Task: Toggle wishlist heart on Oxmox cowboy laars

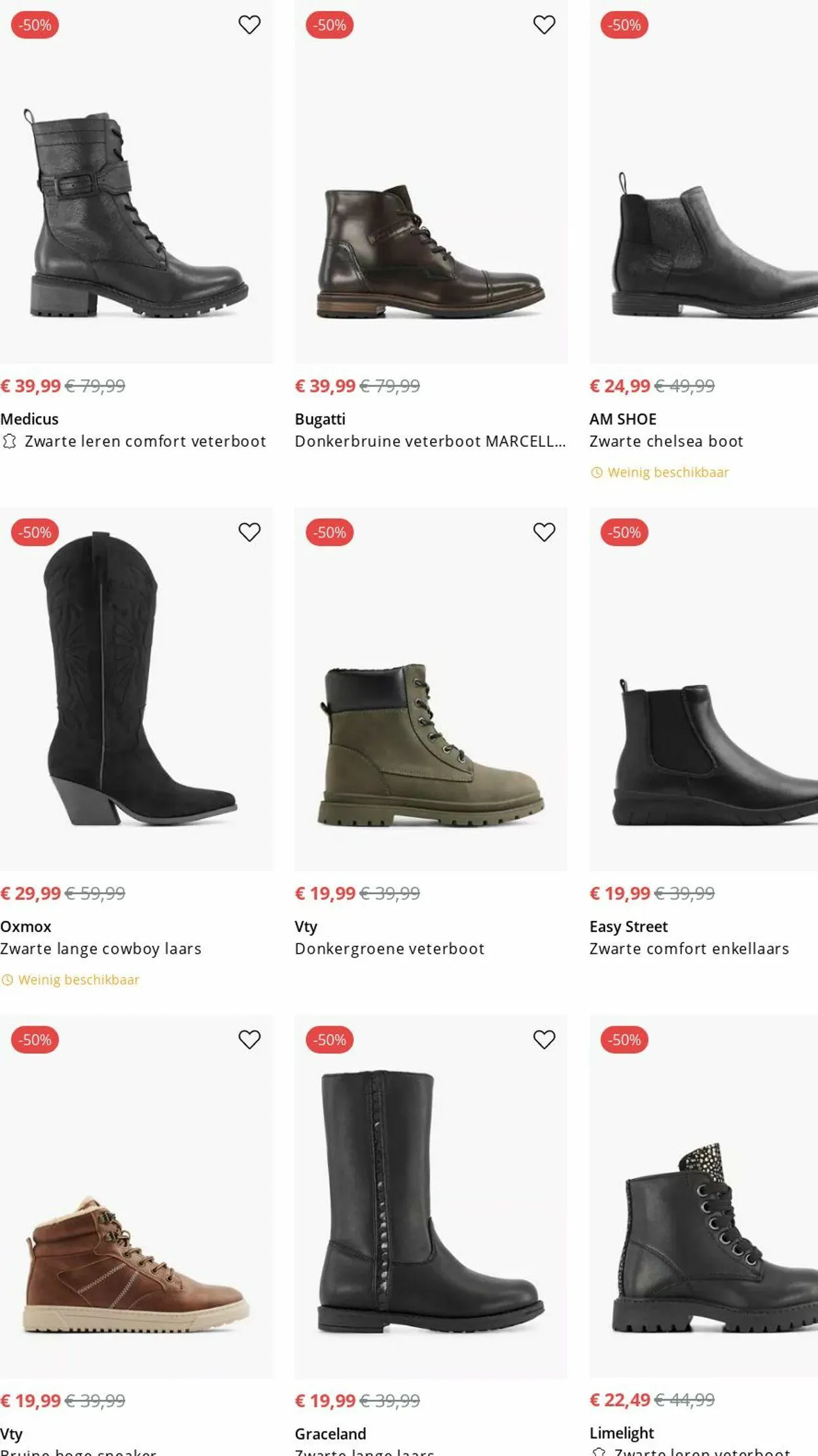Action: (249, 532)
